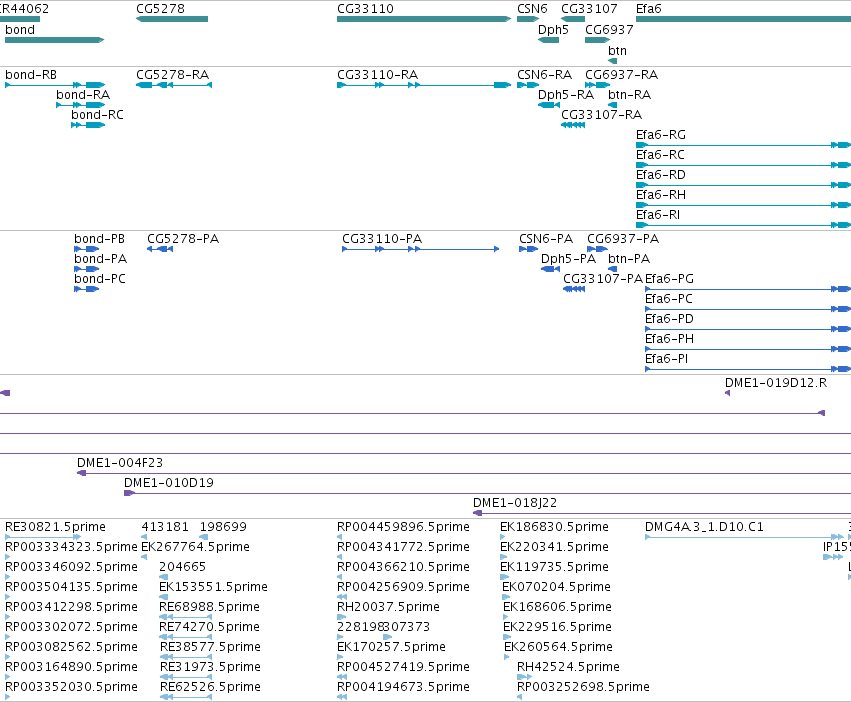The height and width of the screenshot is (702, 851).
Task: Select the DME1-004F23 clone label
Action: (x=119, y=463)
